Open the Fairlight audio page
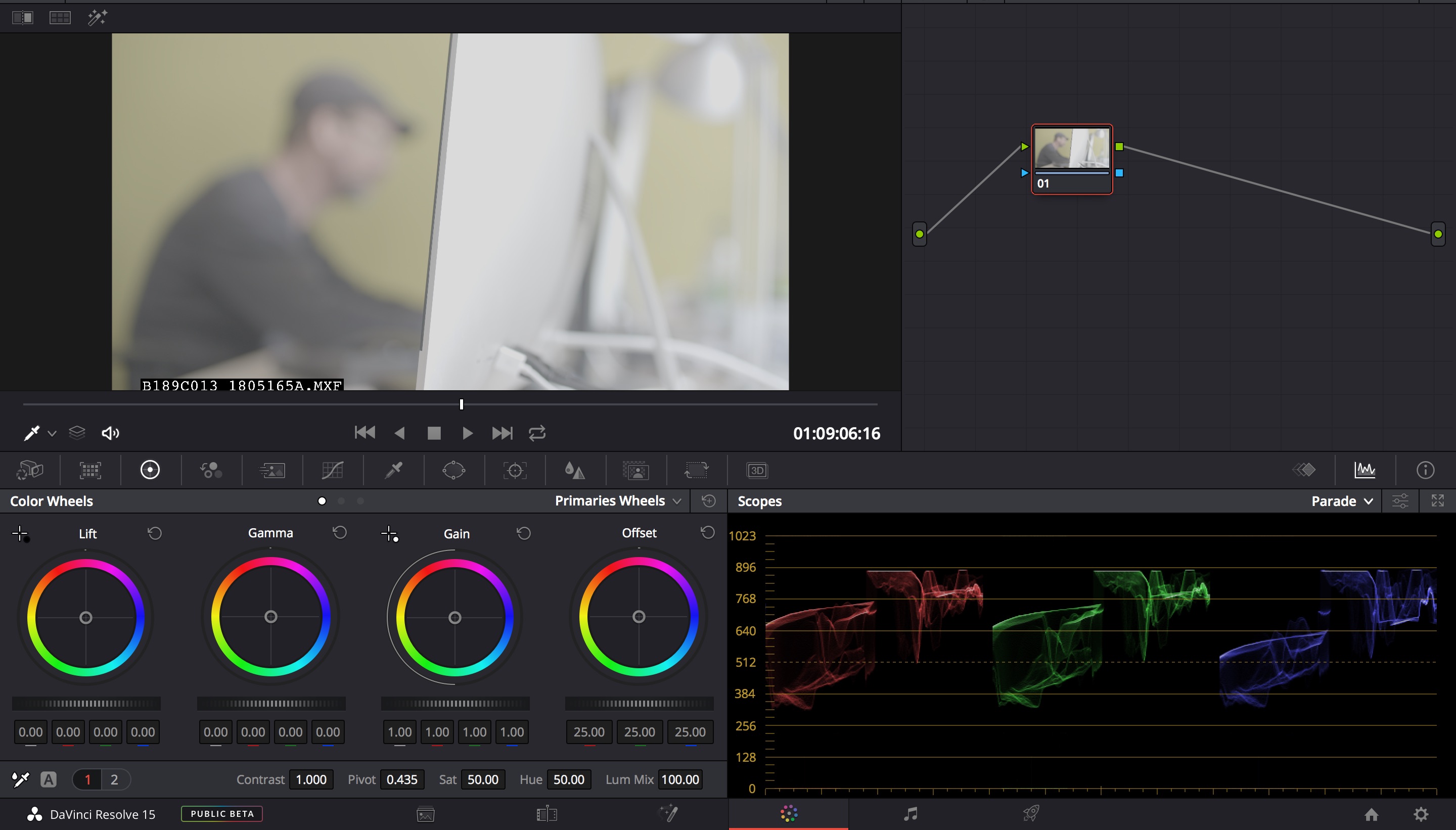The width and height of the screenshot is (1456, 830). click(x=911, y=813)
